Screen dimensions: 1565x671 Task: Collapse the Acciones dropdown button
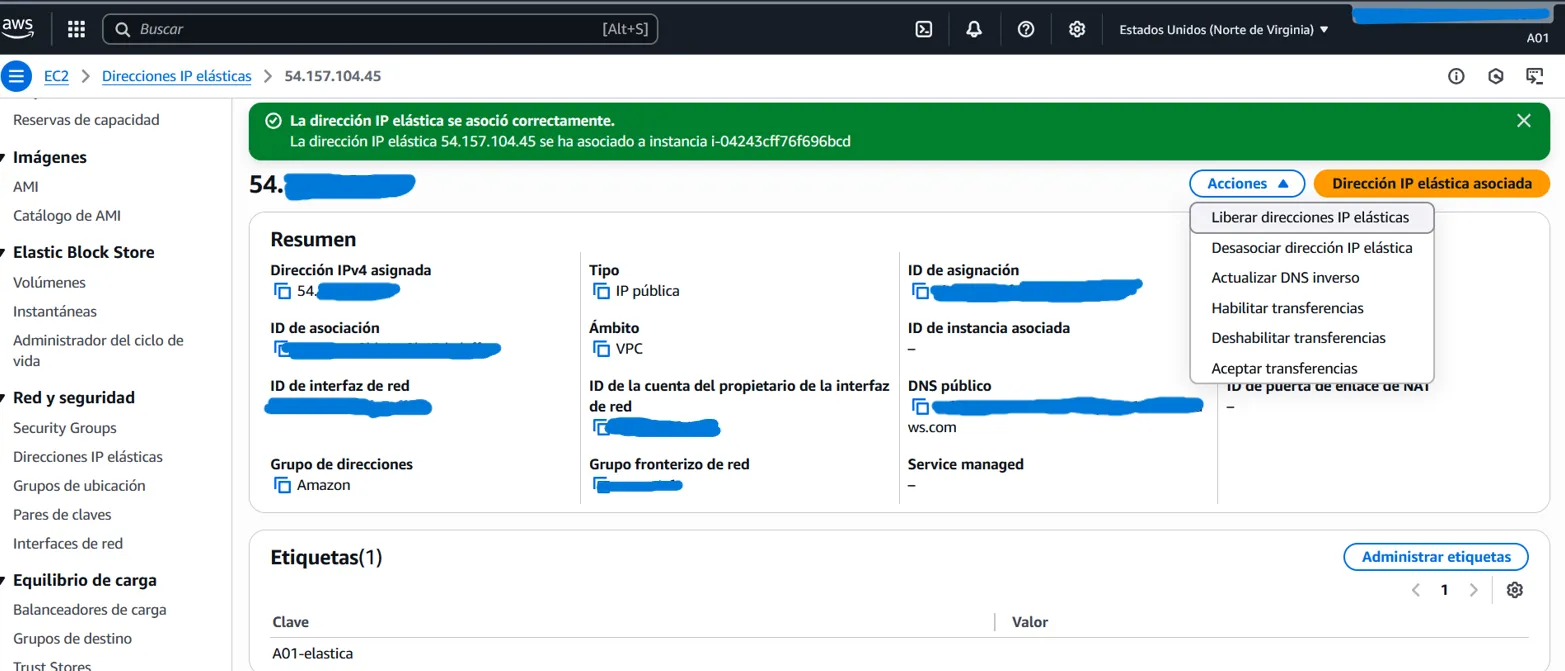pos(1246,184)
